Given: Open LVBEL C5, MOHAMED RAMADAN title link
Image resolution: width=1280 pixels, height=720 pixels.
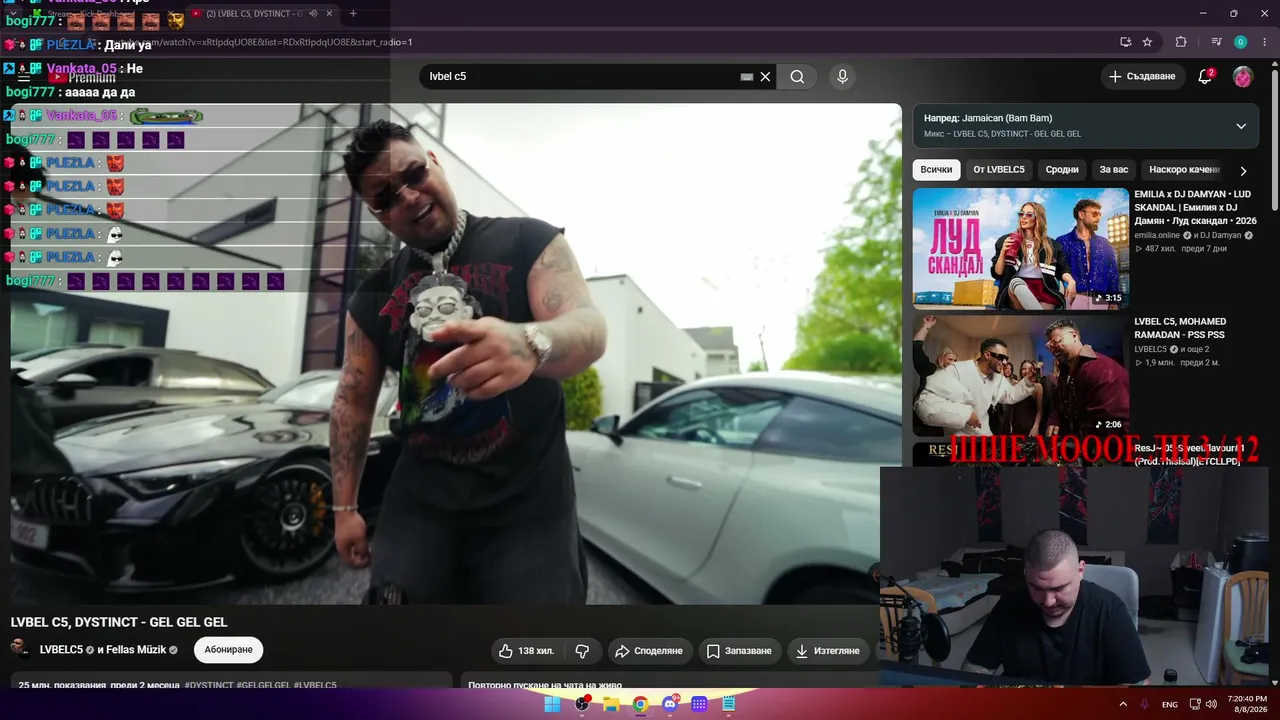Looking at the screenshot, I should pyautogui.click(x=1180, y=328).
